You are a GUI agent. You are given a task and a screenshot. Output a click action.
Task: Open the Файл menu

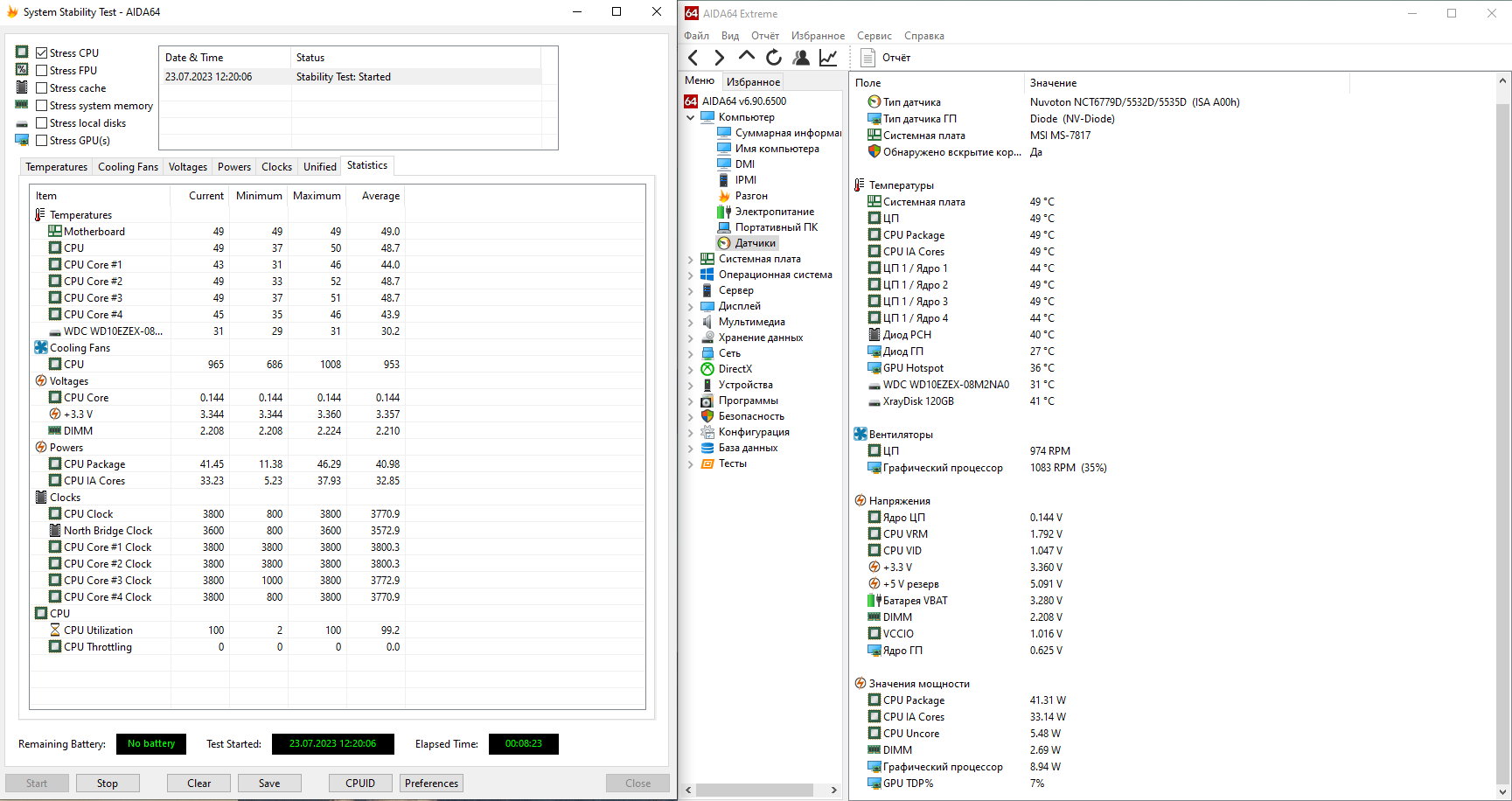pos(697,36)
